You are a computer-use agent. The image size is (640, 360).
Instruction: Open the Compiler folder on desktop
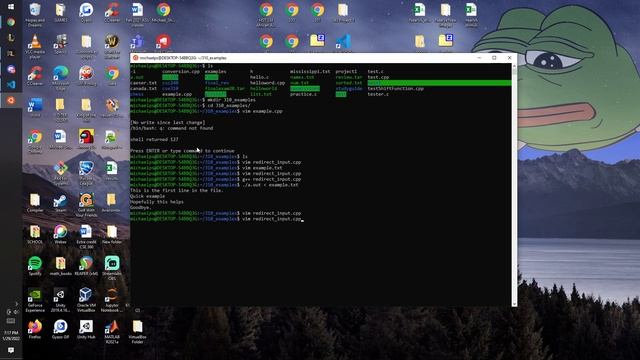tap(35, 202)
